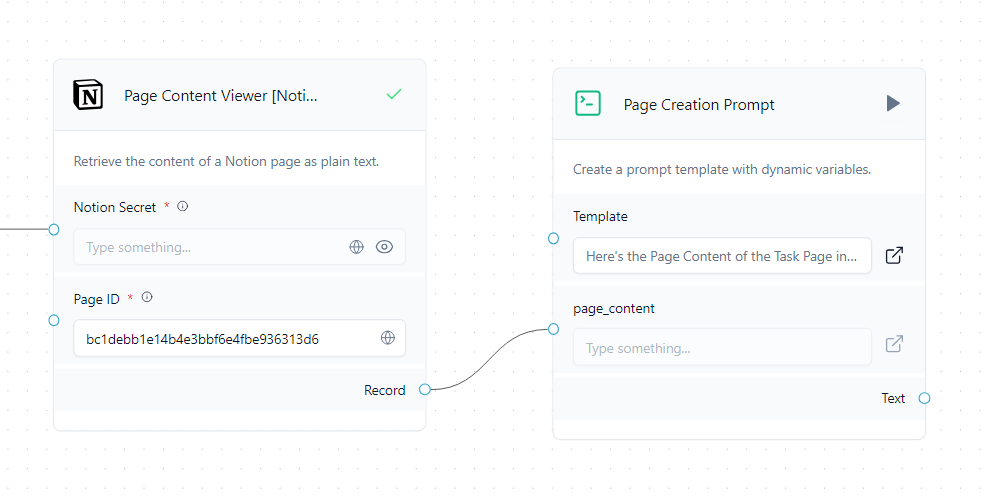Select the Page Content Viewer node title
The width and height of the screenshot is (984, 504).
click(220, 96)
